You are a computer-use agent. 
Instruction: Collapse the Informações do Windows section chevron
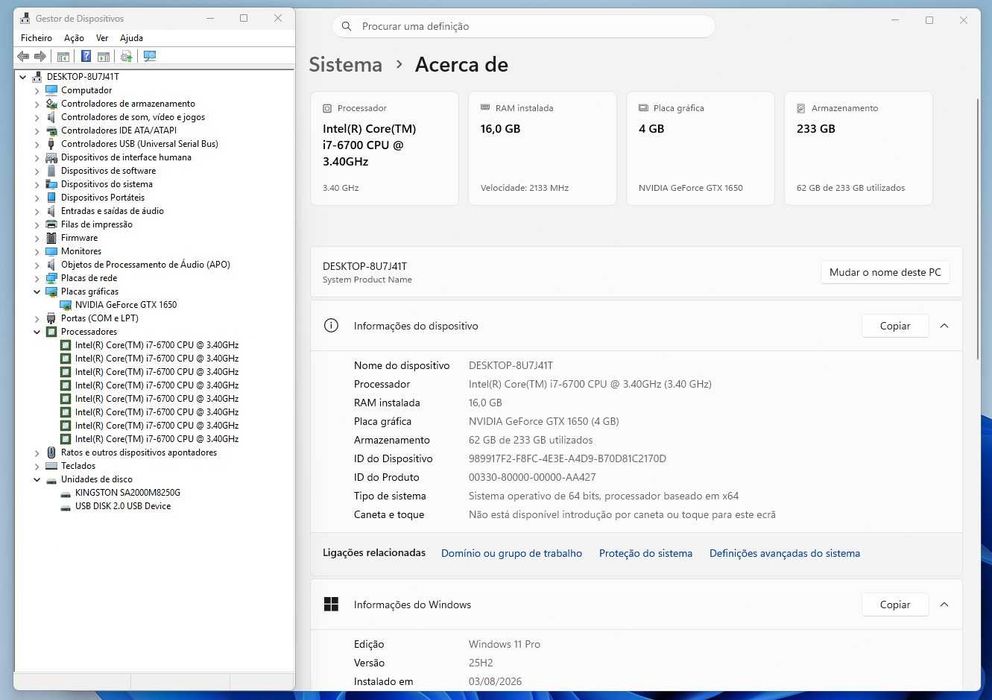(x=944, y=604)
